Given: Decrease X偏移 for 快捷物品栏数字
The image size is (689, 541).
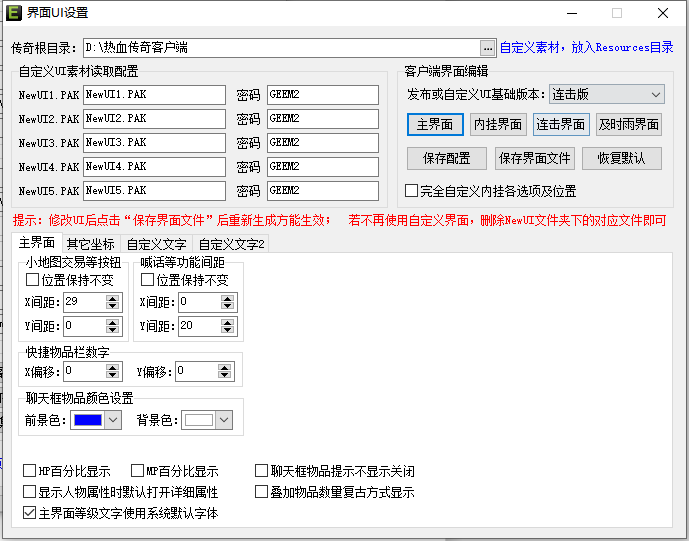Looking at the screenshot, I should coord(112,375).
